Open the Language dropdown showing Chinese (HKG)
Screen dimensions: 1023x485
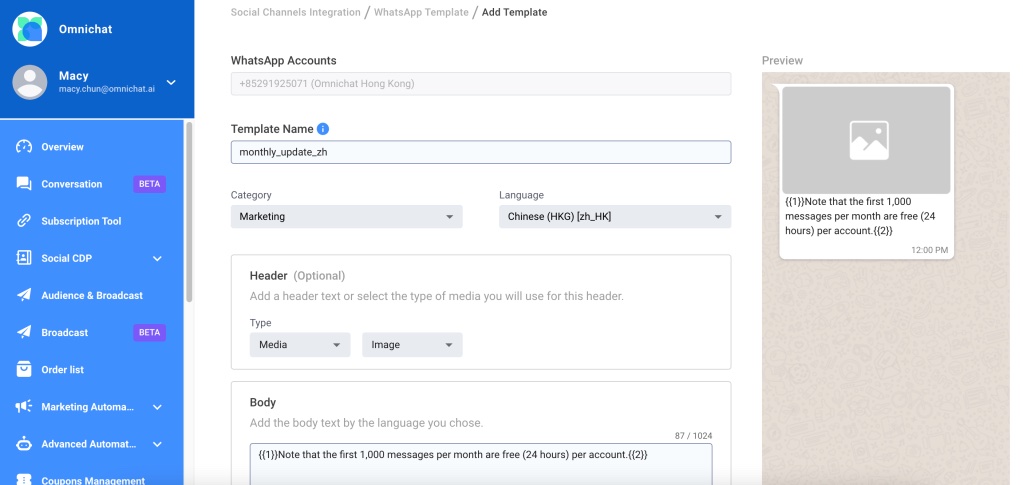[614, 216]
